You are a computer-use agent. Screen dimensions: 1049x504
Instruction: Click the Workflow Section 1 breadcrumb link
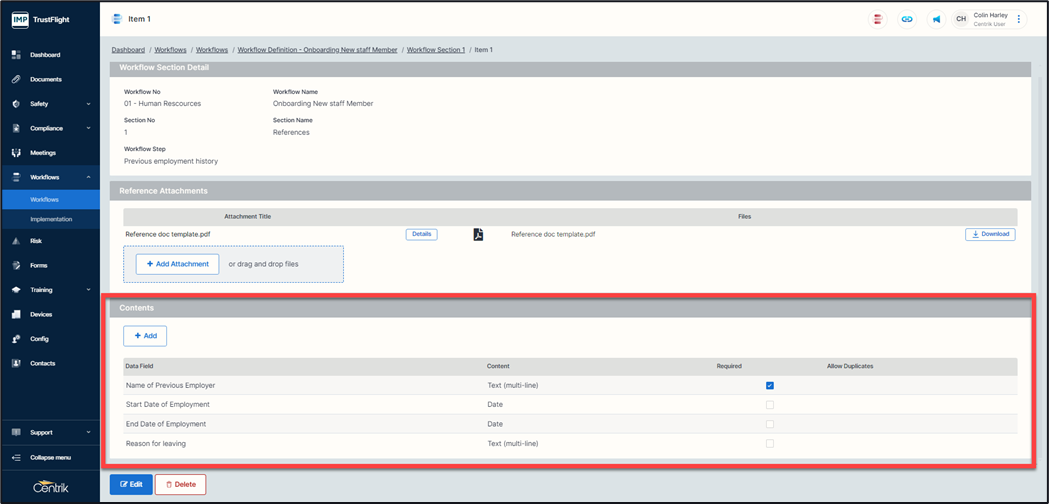pyautogui.click(x=435, y=50)
